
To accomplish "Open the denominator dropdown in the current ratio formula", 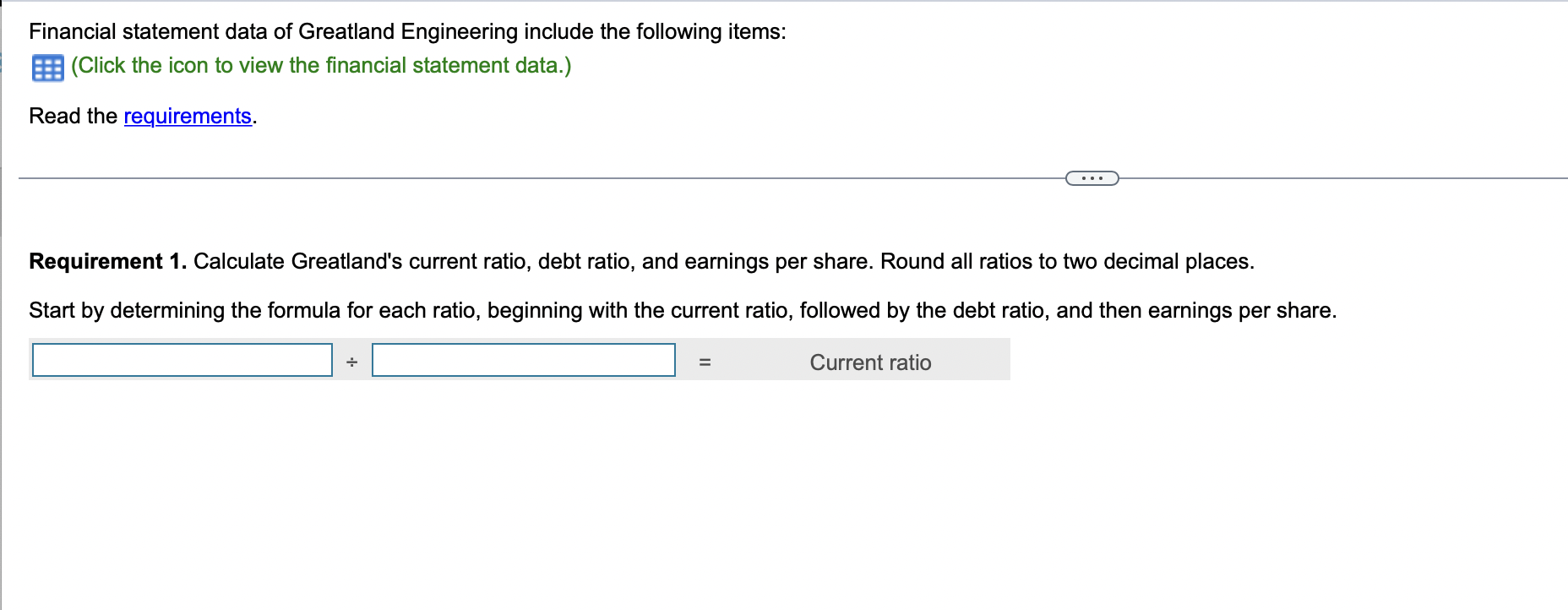I will click(x=524, y=361).
